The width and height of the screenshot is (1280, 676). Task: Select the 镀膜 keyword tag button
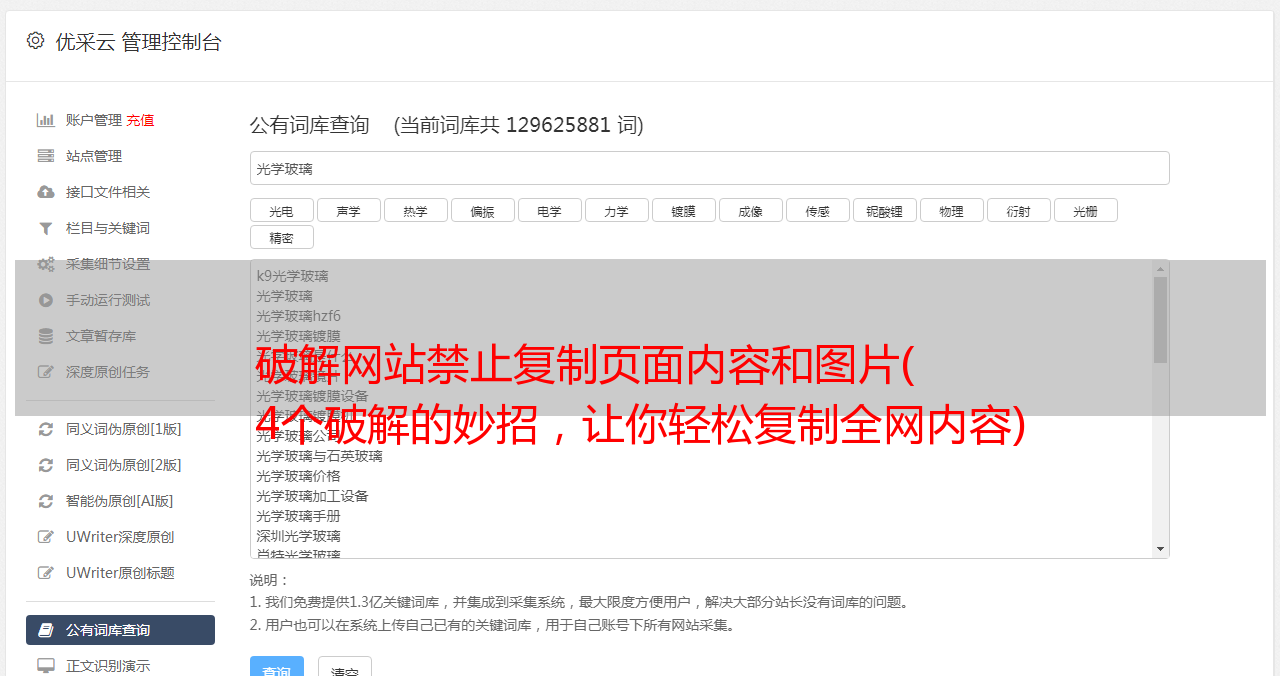tap(683, 210)
